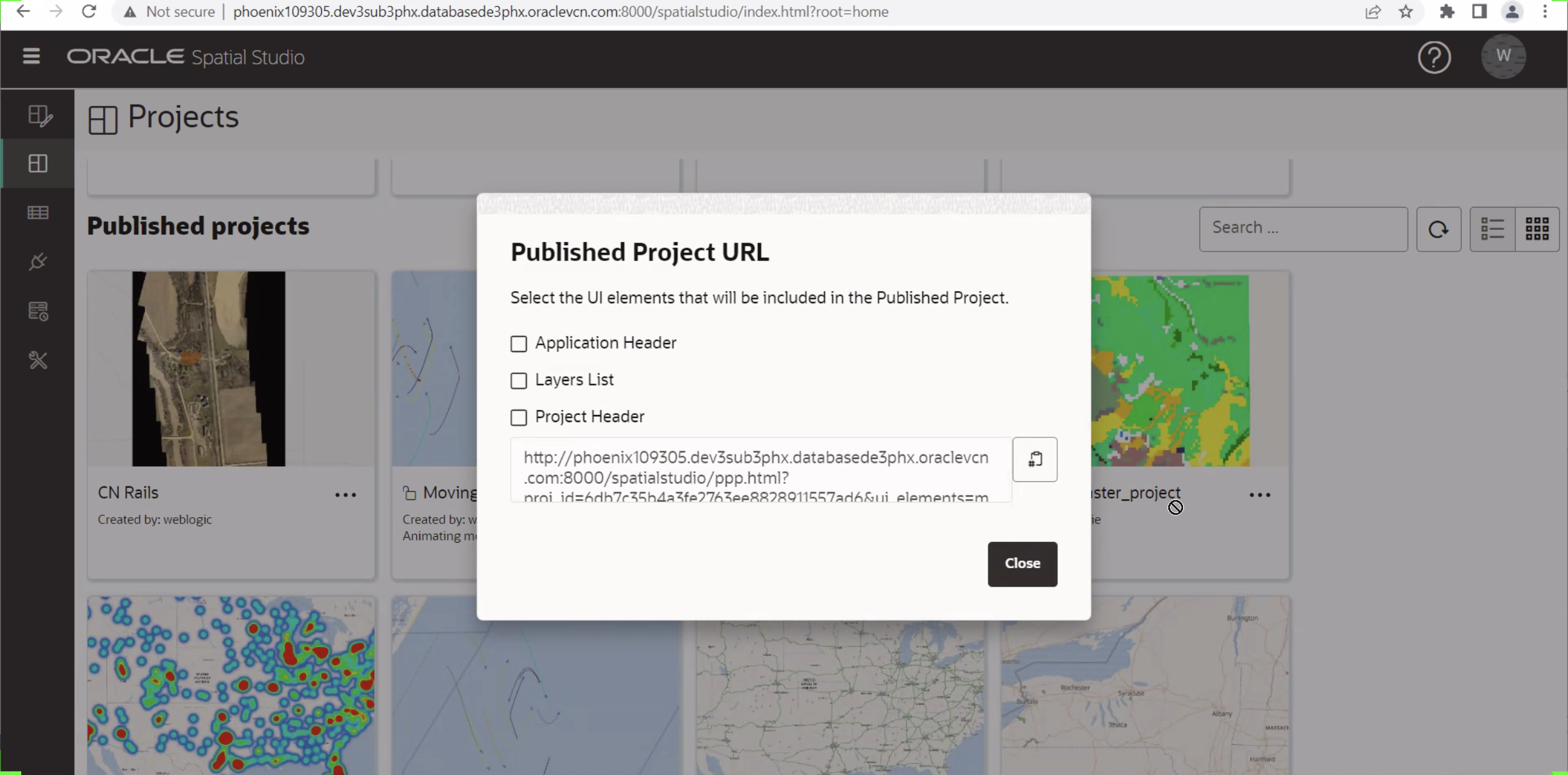Image resolution: width=1568 pixels, height=775 pixels.
Task: Open the CN Rails project options menu
Action: (345, 495)
